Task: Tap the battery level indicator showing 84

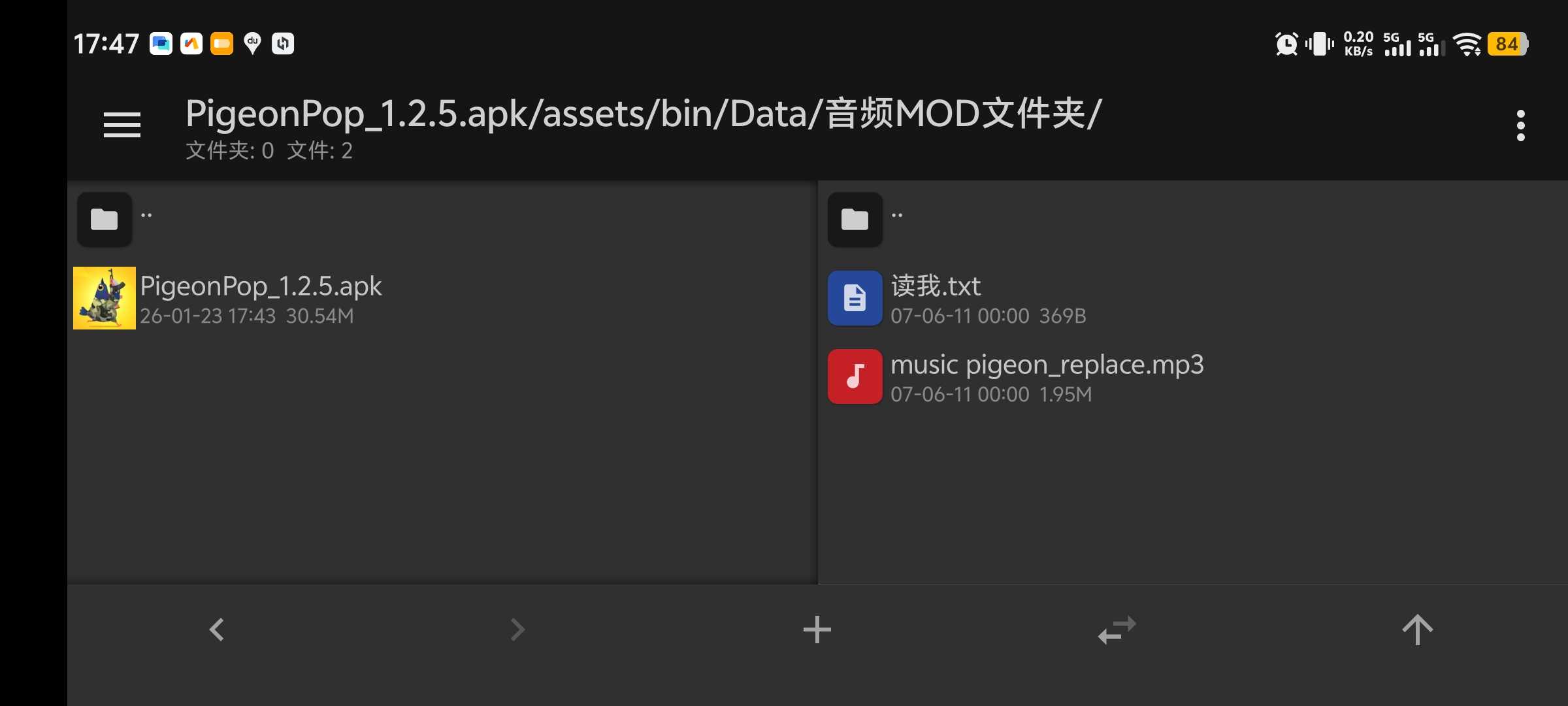Action: coord(1507,44)
